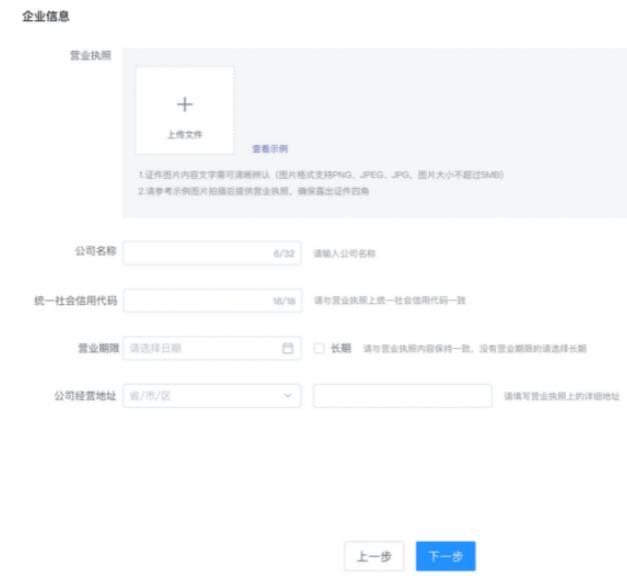Tick the 长期 checkbox
The width and height of the screenshot is (627, 576).
(319, 348)
